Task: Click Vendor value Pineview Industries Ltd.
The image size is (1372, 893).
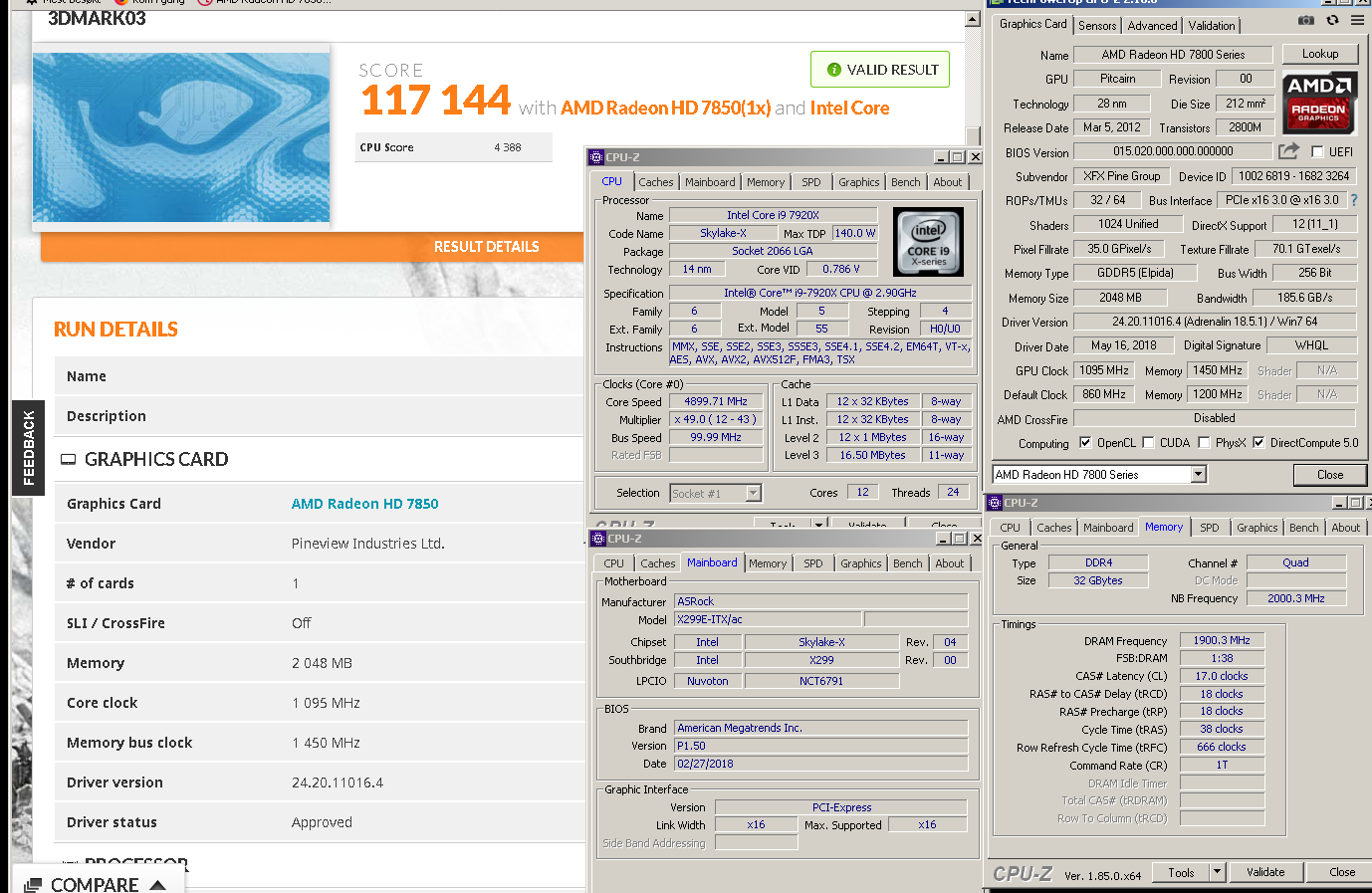Action: 368,544
